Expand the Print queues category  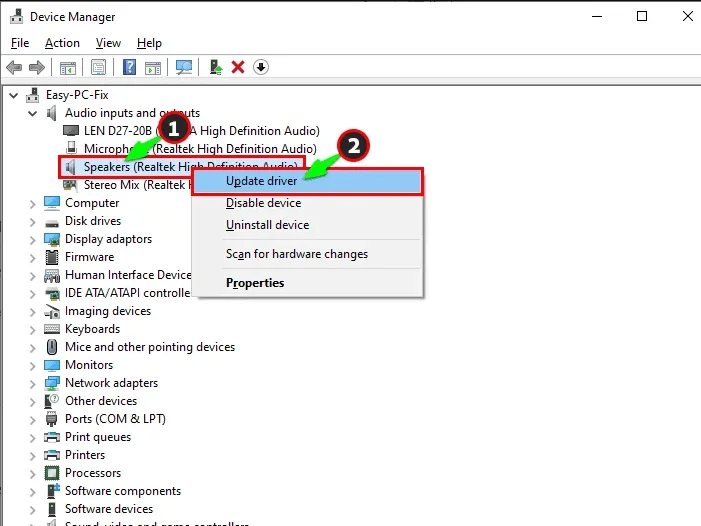33,438
